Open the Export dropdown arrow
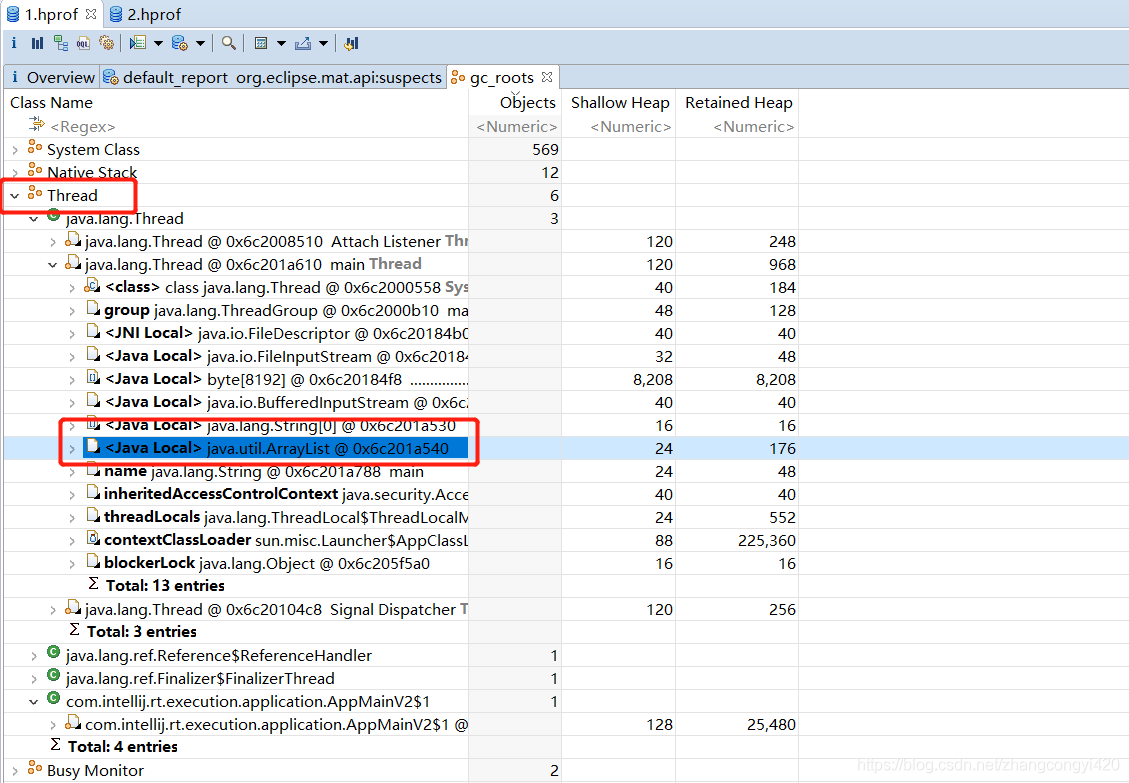 pos(323,44)
